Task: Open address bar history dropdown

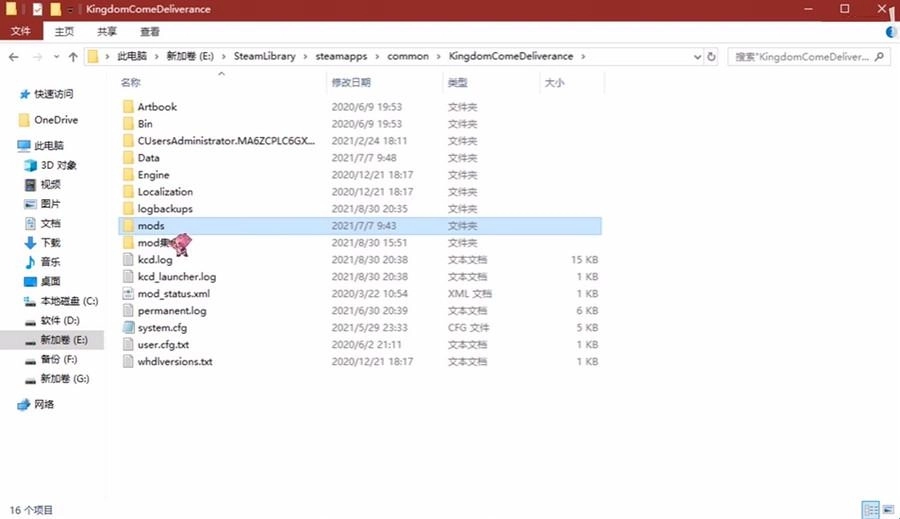Action: click(696, 57)
